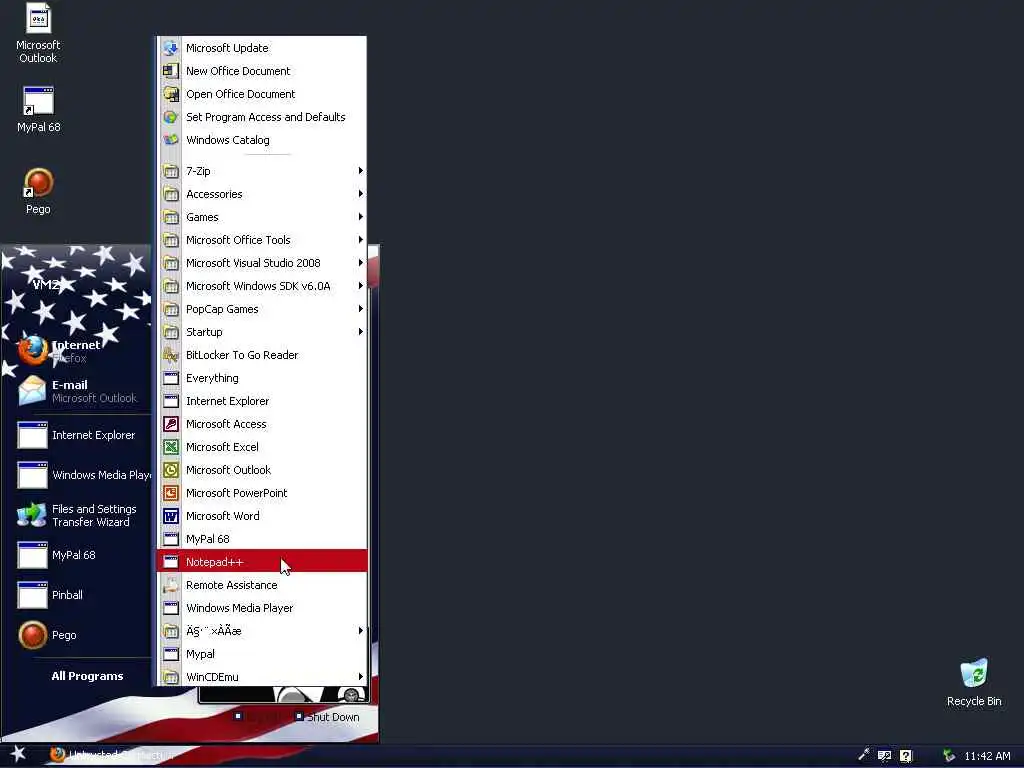Image resolution: width=1024 pixels, height=768 pixels.
Task: Click the language bar keyboard tray icon
Action: [884, 756]
